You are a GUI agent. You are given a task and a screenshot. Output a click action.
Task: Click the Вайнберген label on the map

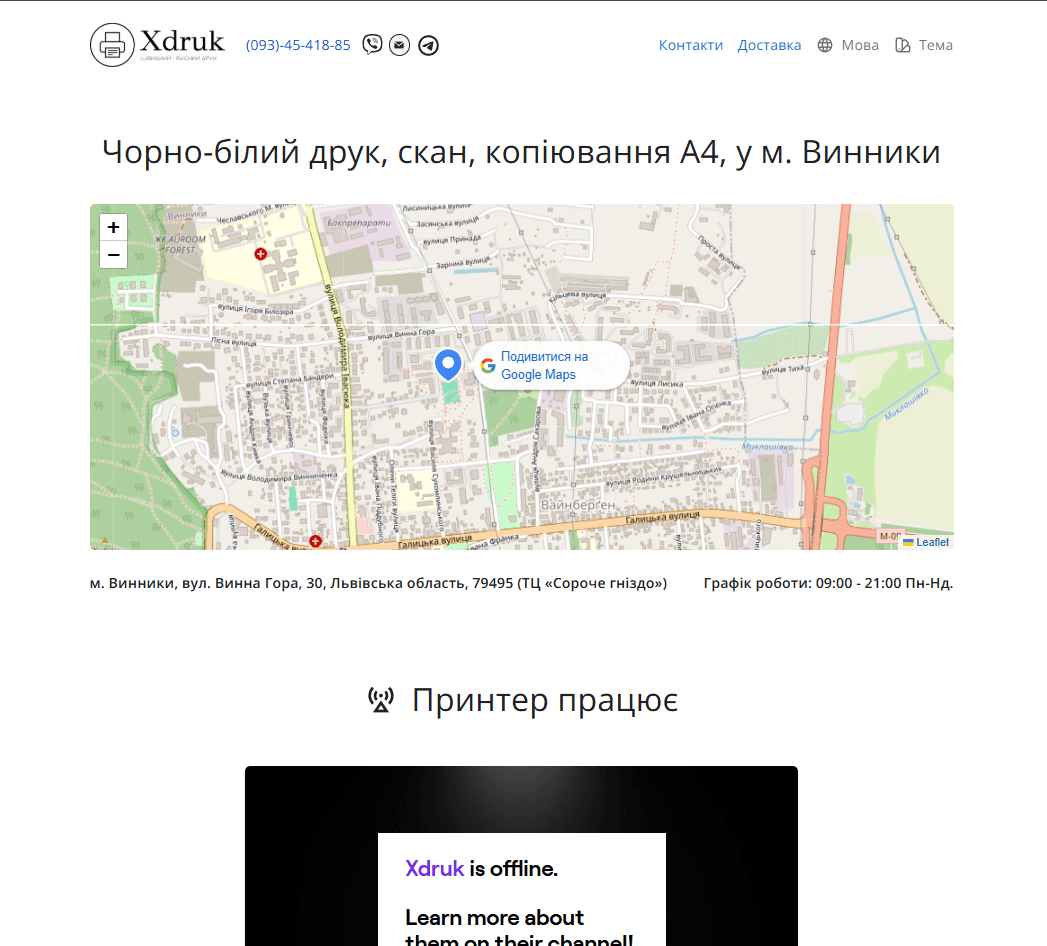578,505
